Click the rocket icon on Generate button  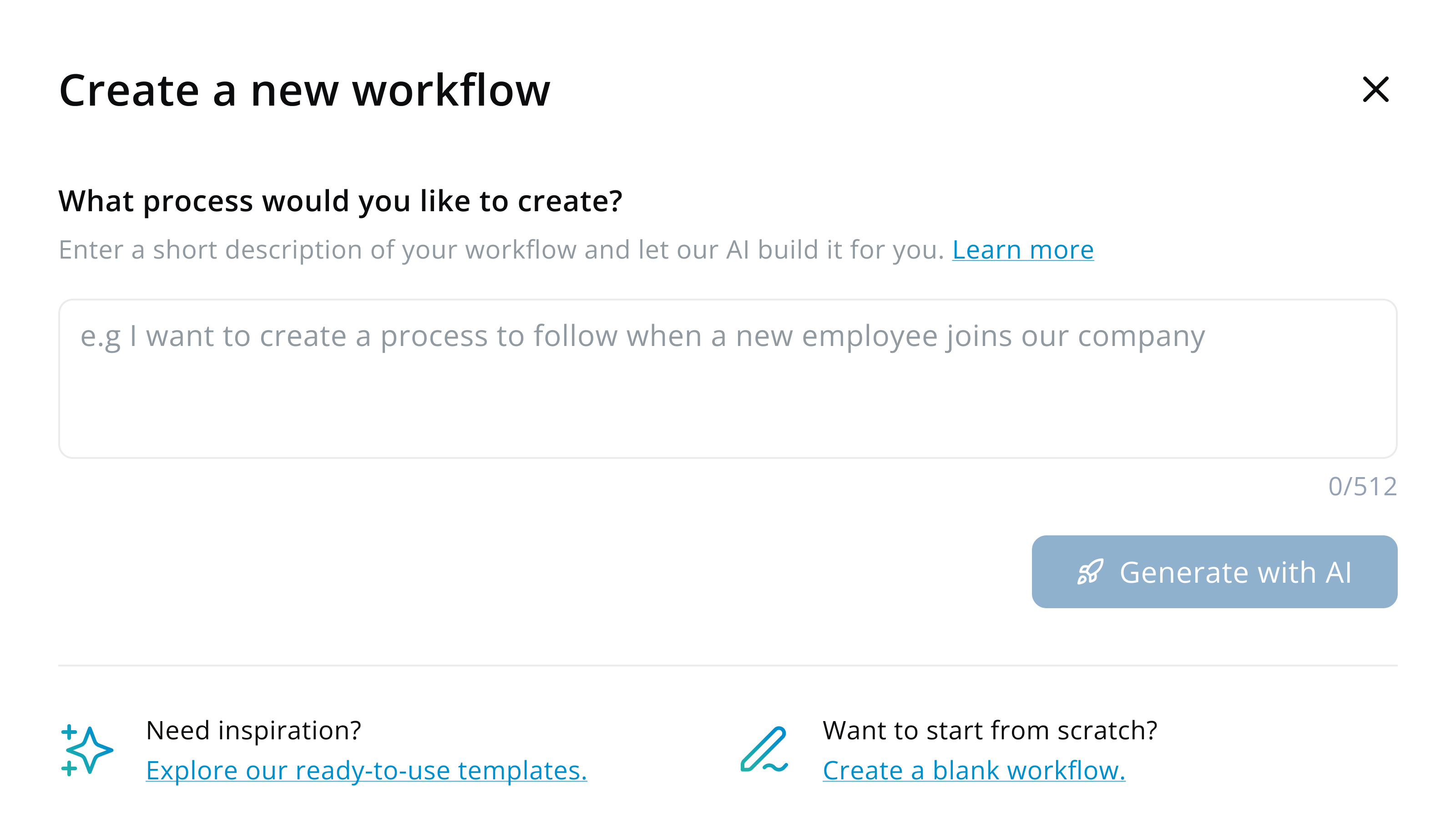pyautogui.click(x=1090, y=572)
